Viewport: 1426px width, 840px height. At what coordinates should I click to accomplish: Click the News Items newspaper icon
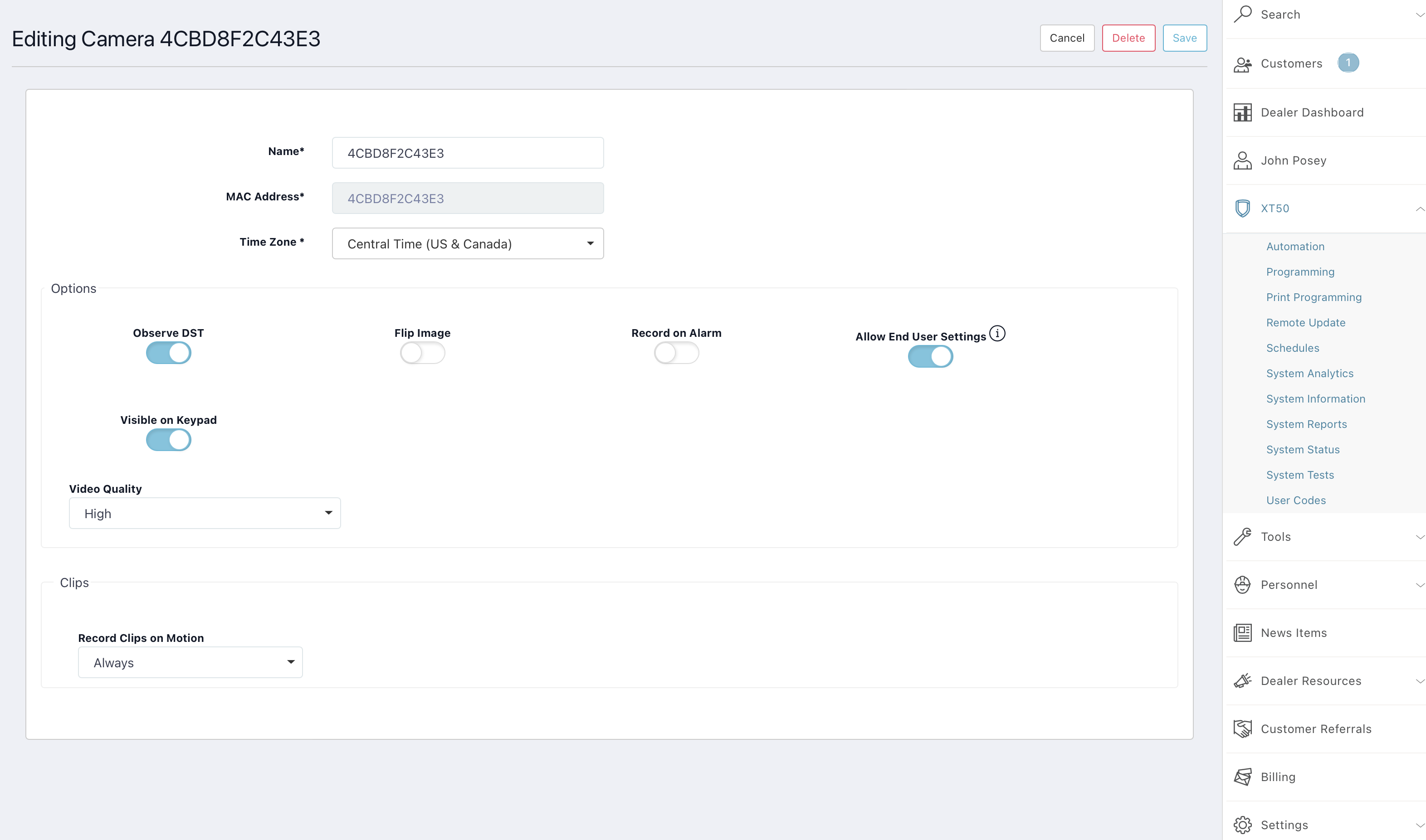click(1242, 633)
